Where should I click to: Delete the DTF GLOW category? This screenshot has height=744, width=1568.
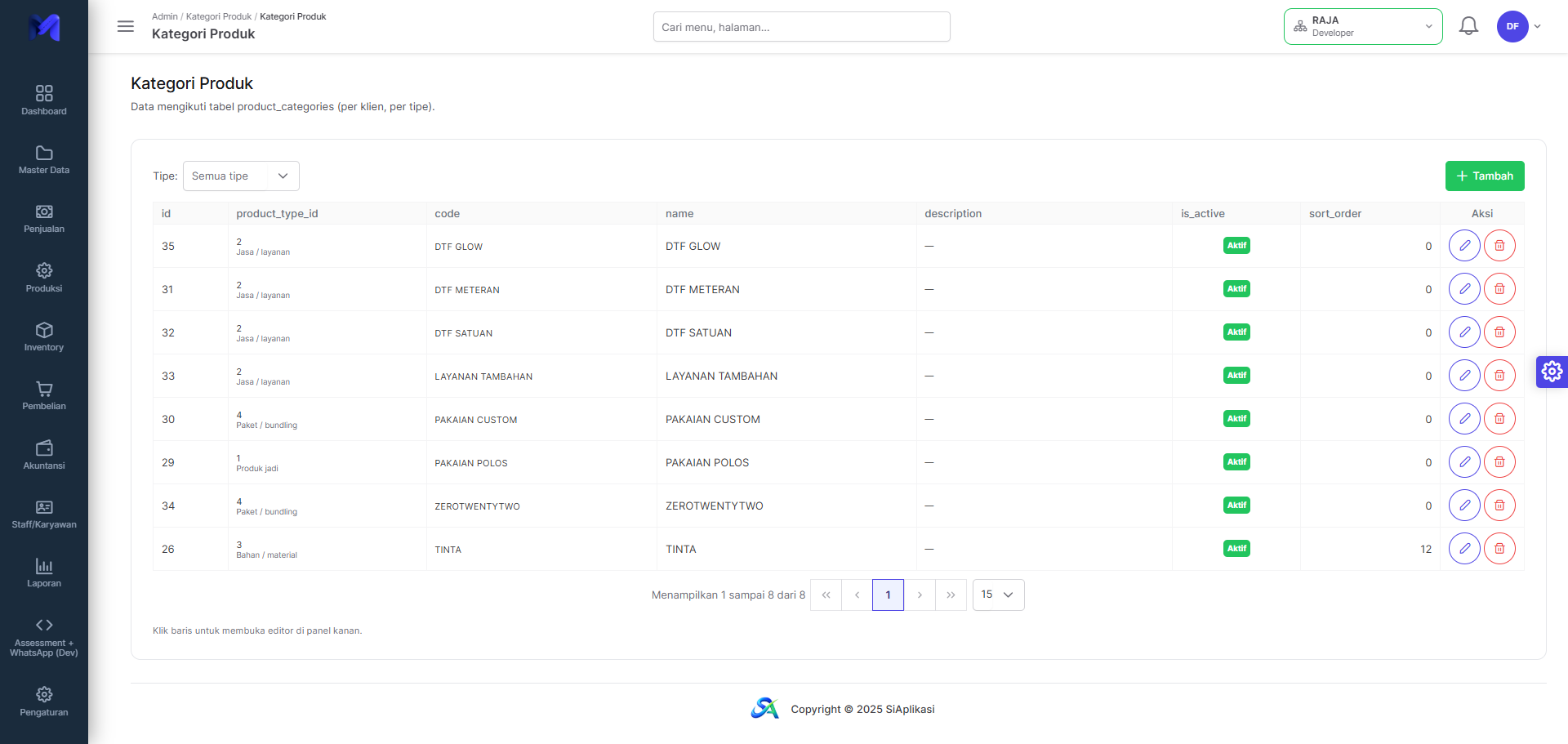[1499, 246]
